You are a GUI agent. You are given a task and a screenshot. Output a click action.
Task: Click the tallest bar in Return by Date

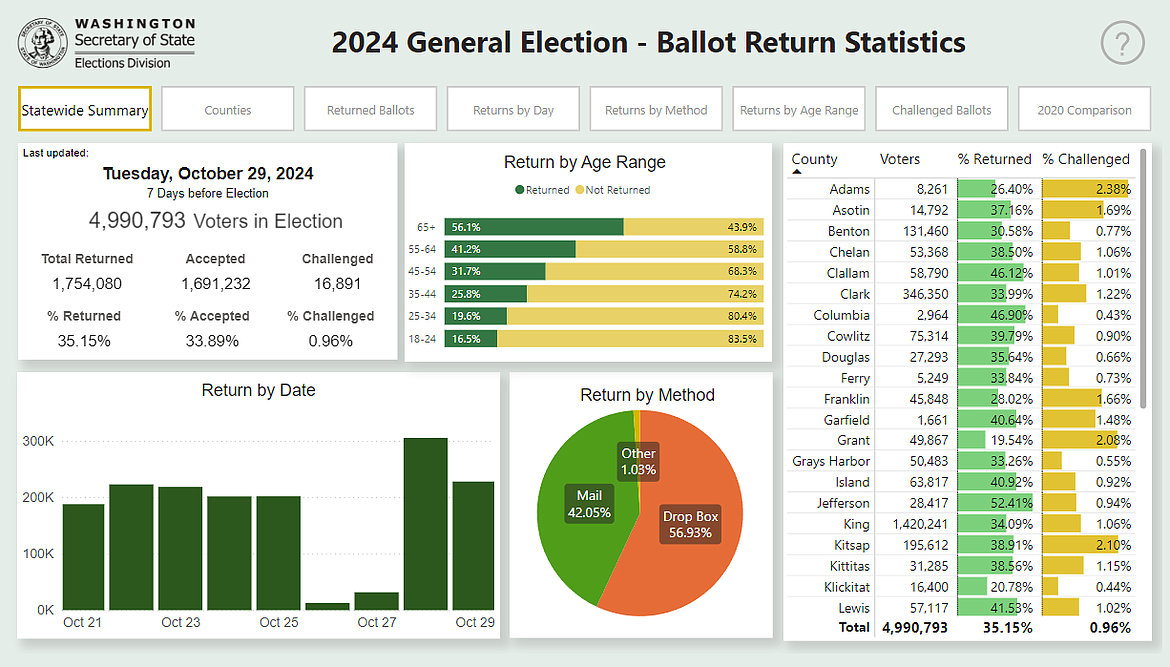coord(425,523)
